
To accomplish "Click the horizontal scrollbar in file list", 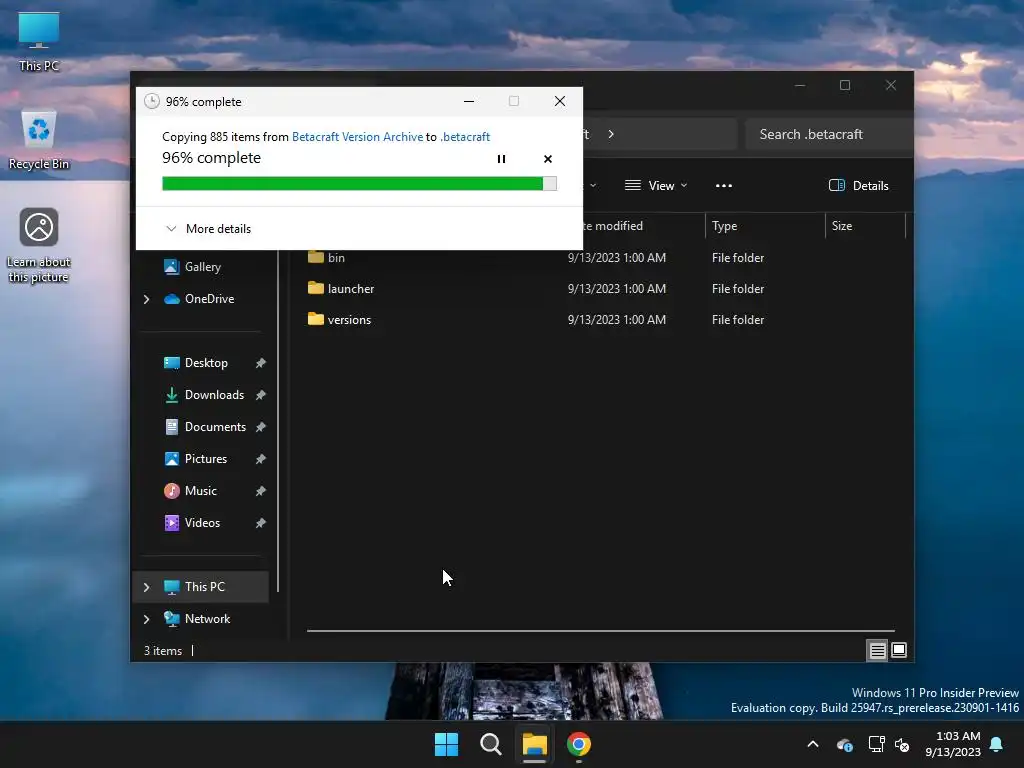I will pyautogui.click(x=600, y=631).
